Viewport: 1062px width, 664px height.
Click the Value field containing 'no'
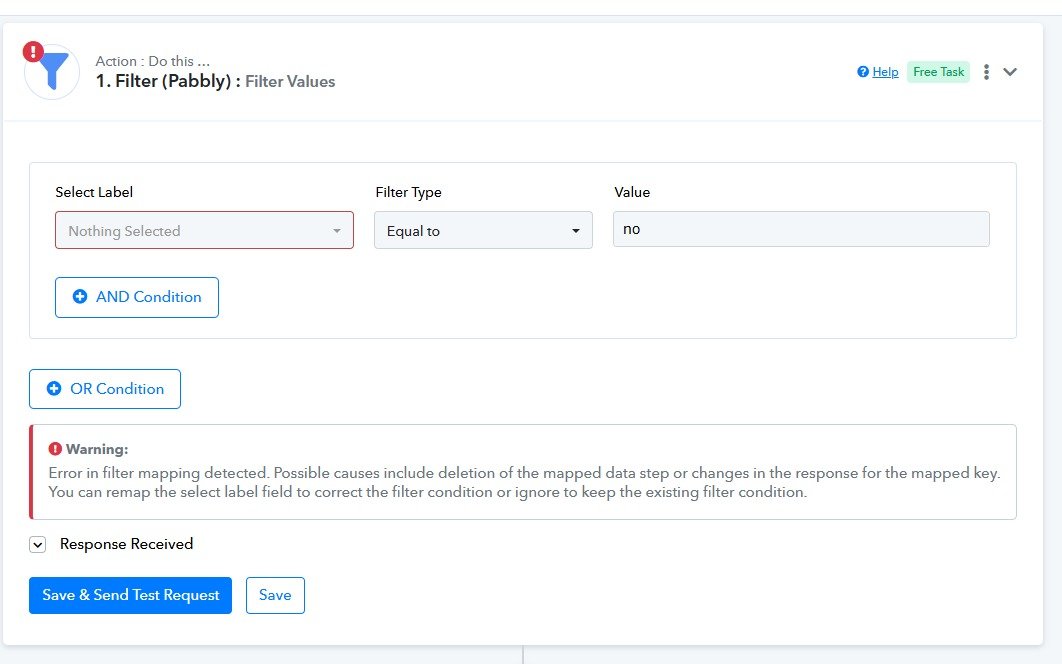coord(800,229)
